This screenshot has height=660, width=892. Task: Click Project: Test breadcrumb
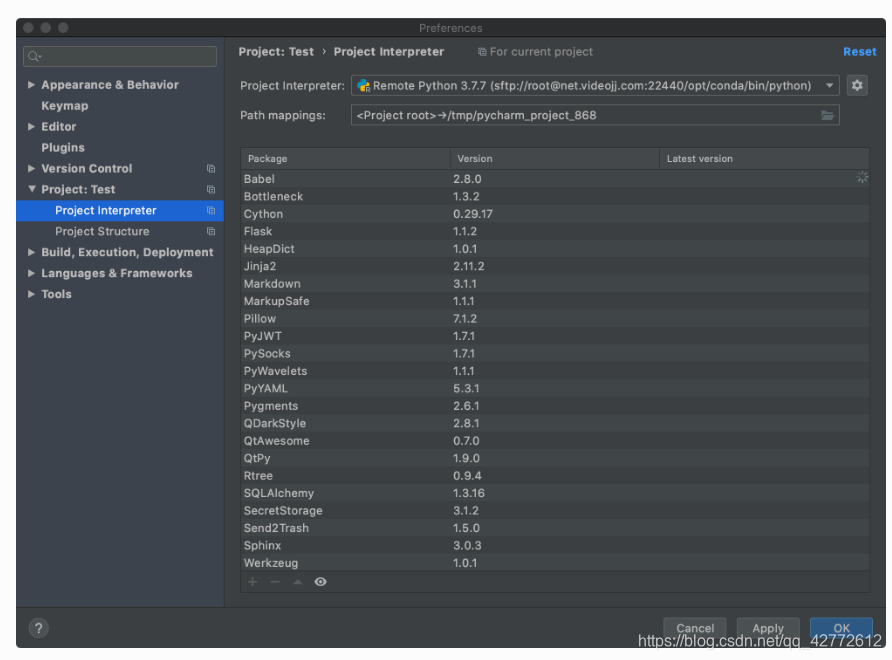pyautogui.click(x=276, y=52)
